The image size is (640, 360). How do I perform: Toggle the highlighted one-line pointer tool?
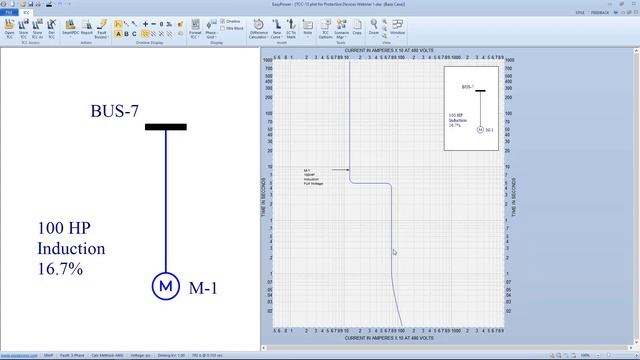point(118,24)
